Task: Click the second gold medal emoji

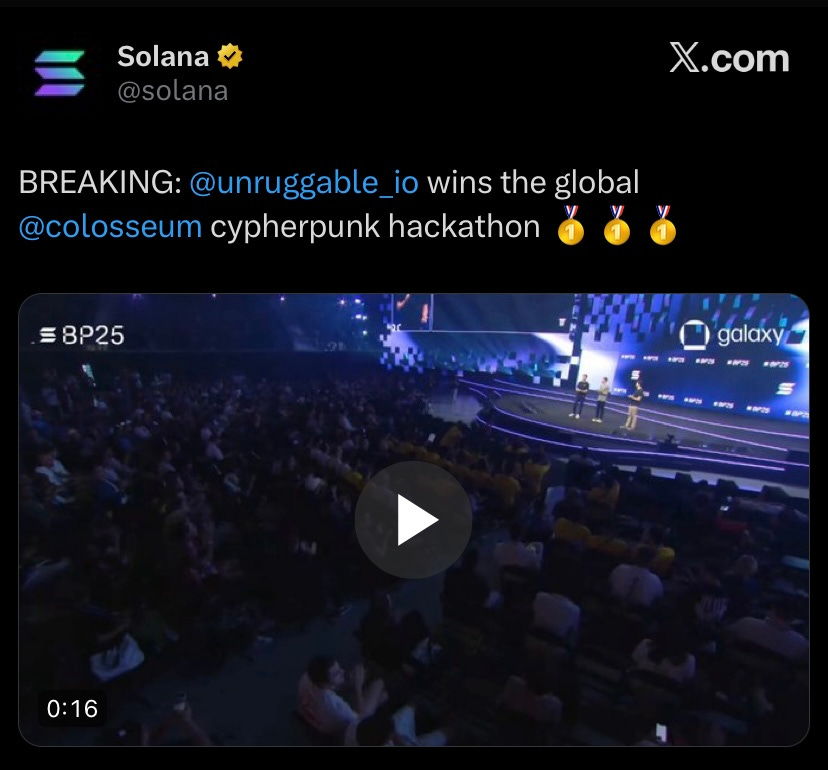Action: [x=617, y=226]
